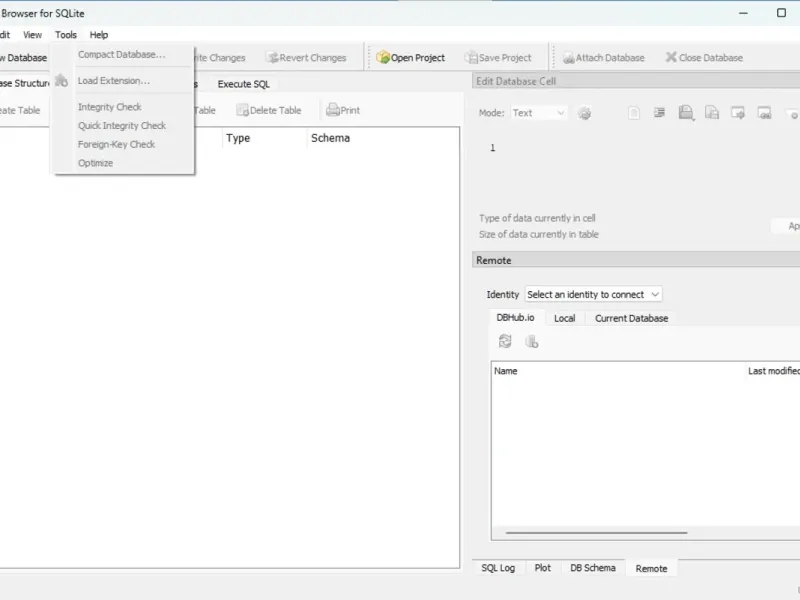Click the Delete Table icon
The width and height of the screenshot is (800, 600).
[242, 110]
